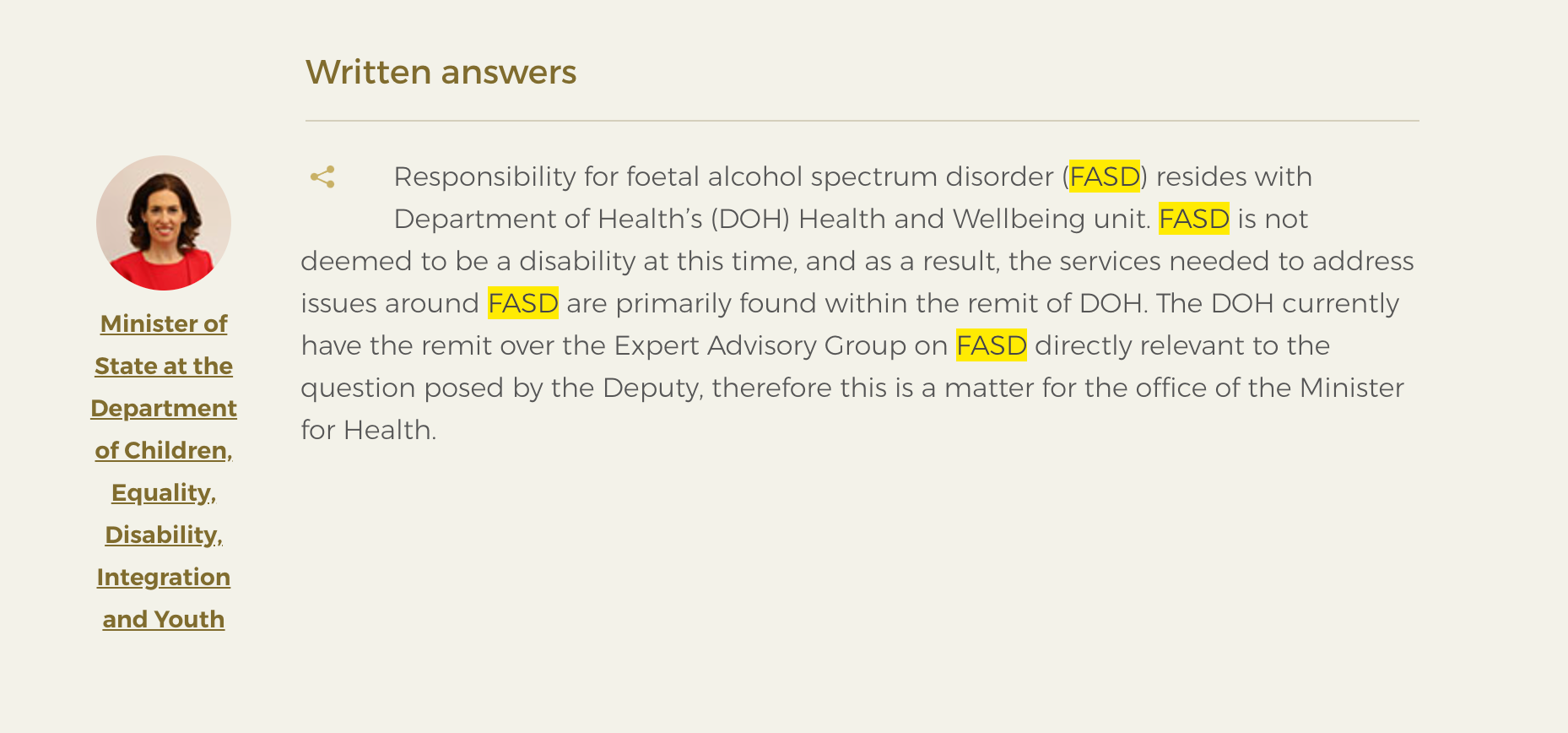1568x733 pixels.
Task: Click the 'of Children,' link line
Action: 164,450
